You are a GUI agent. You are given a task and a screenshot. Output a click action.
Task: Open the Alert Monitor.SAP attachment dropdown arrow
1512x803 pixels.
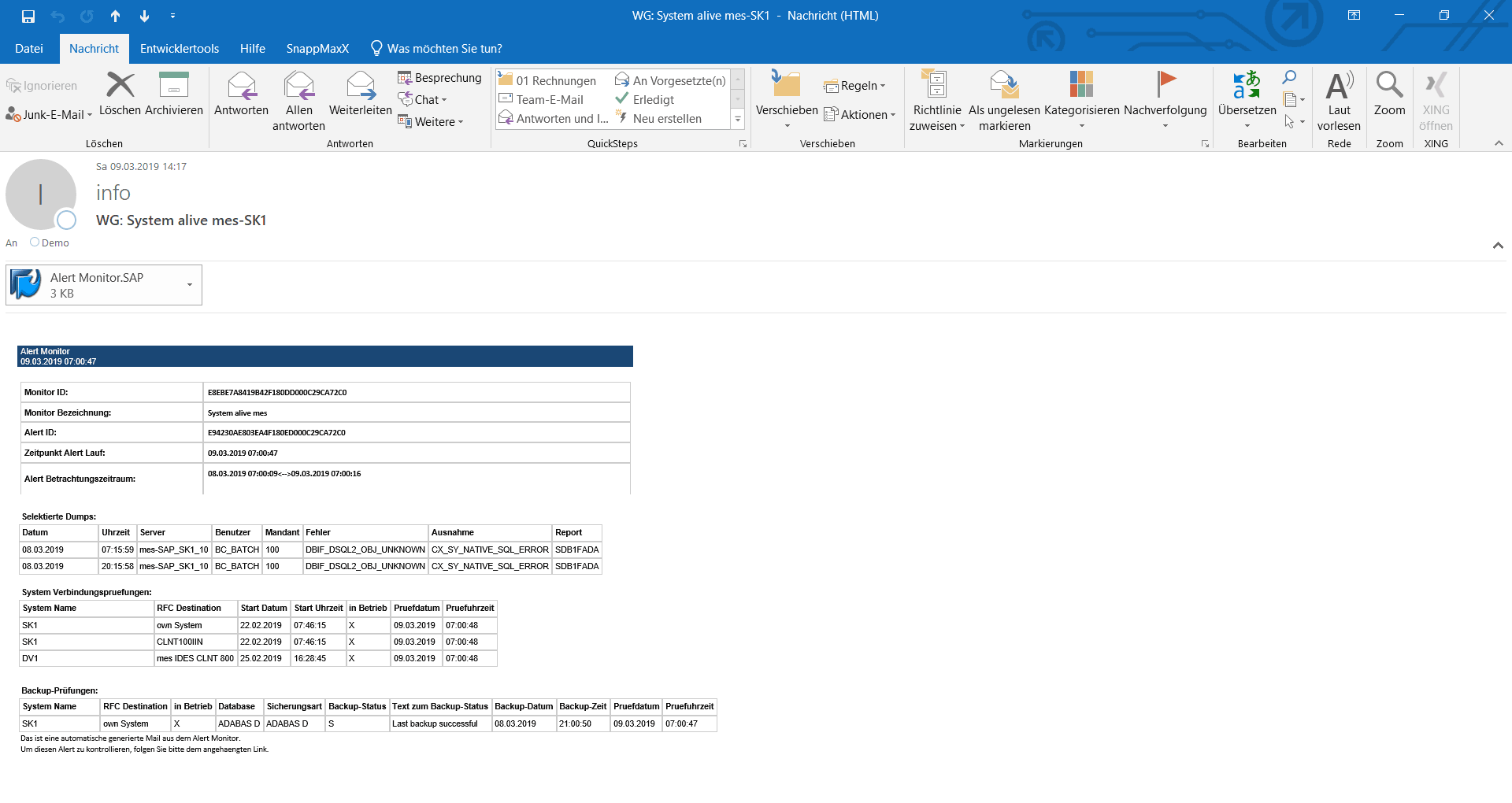[190, 285]
